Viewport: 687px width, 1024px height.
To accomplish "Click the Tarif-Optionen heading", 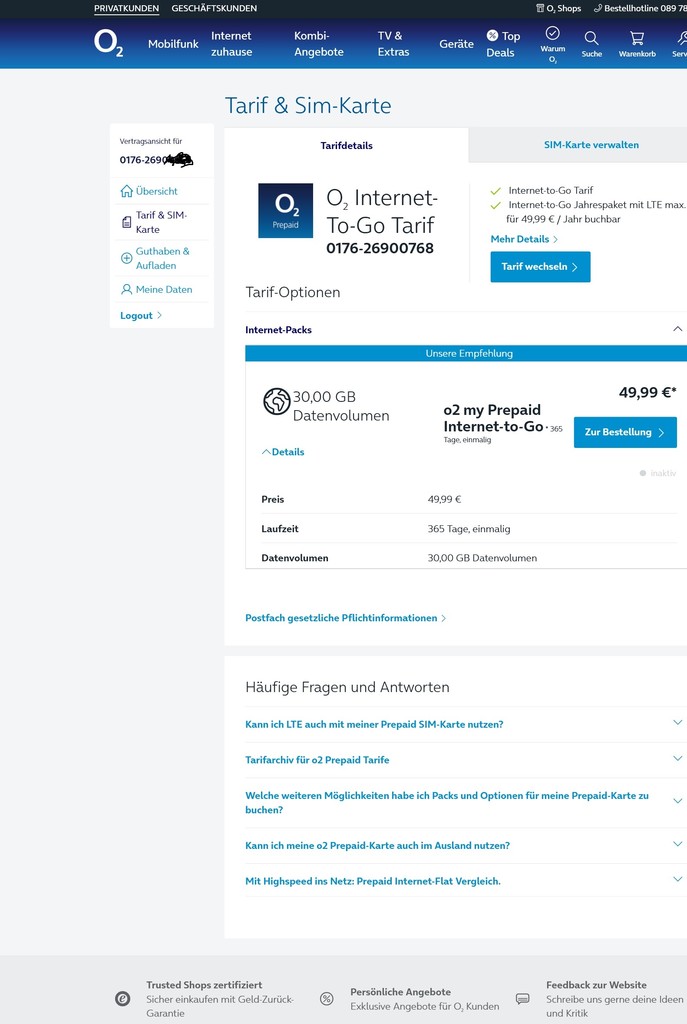I will [x=293, y=292].
